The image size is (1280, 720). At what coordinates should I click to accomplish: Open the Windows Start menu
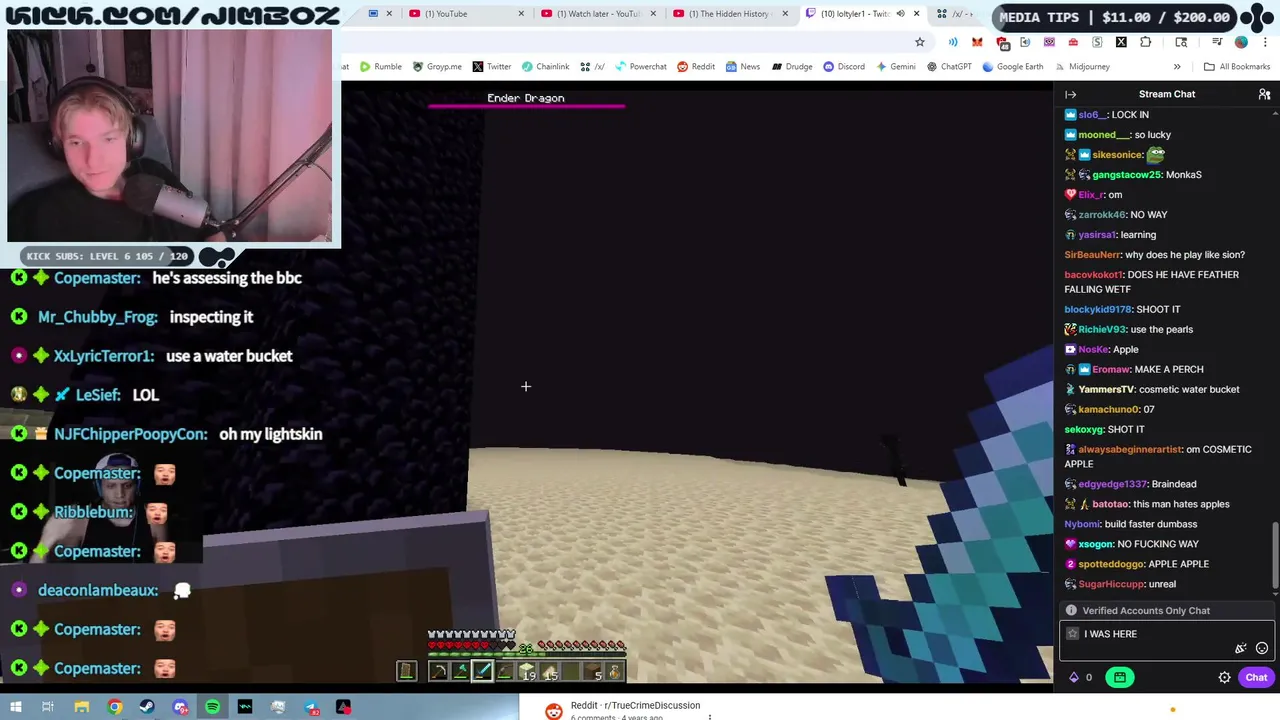16,707
